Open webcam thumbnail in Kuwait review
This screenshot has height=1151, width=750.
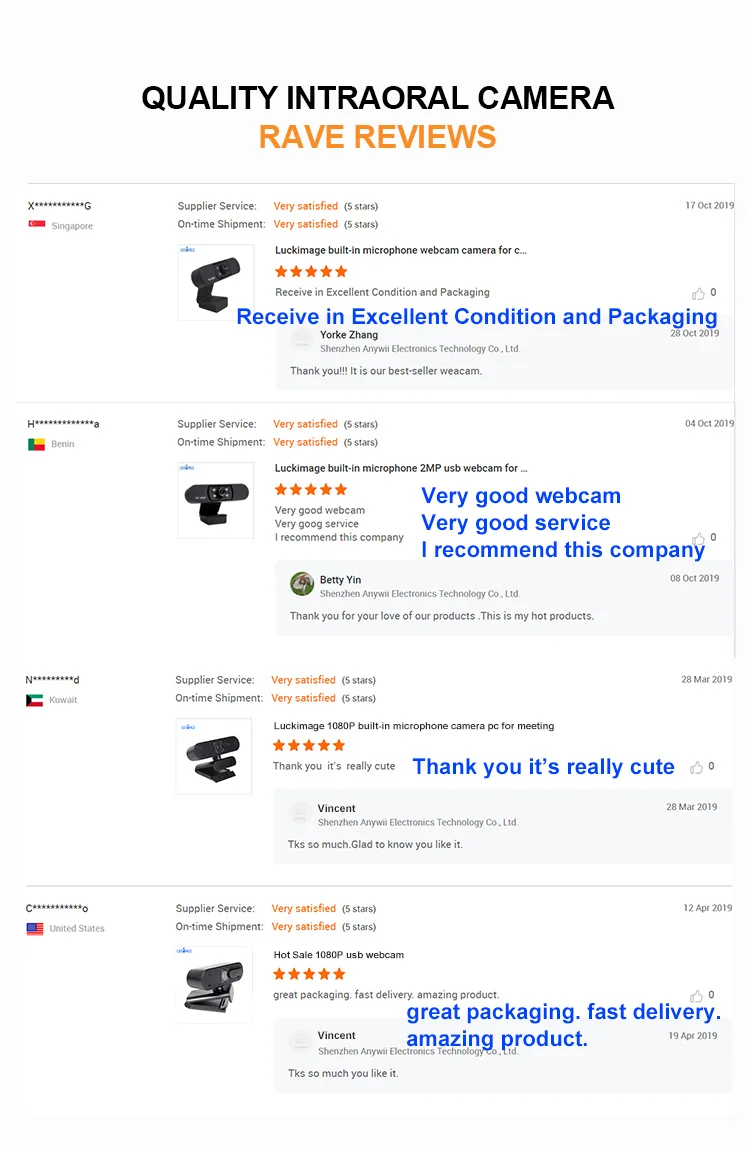point(213,756)
